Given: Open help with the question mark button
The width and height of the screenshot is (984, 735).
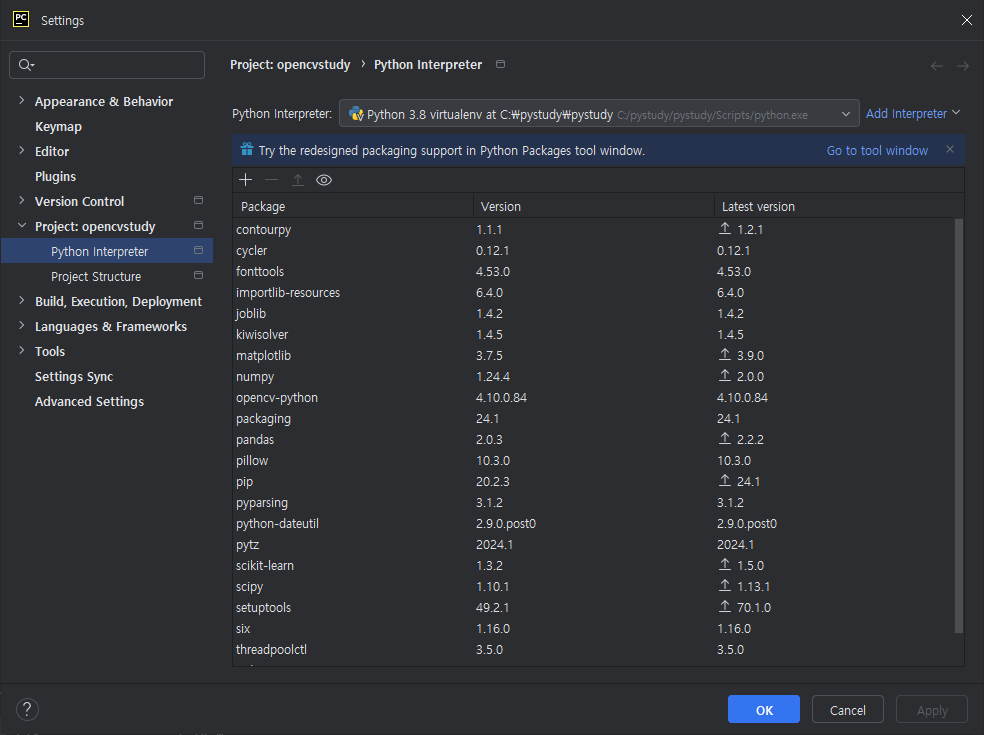Looking at the screenshot, I should [x=27, y=710].
